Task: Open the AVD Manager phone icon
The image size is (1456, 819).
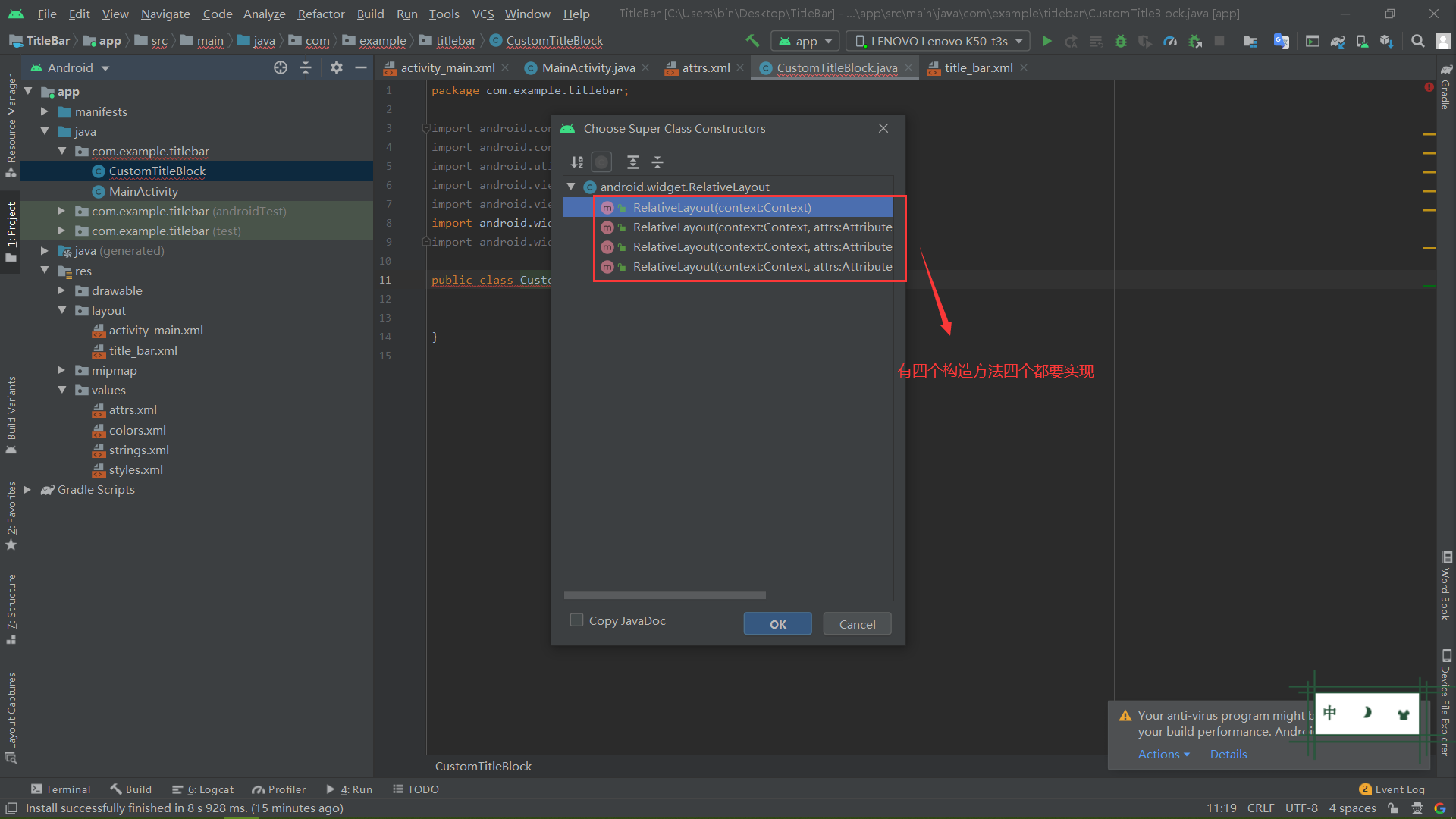Action: (x=1362, y=41)
